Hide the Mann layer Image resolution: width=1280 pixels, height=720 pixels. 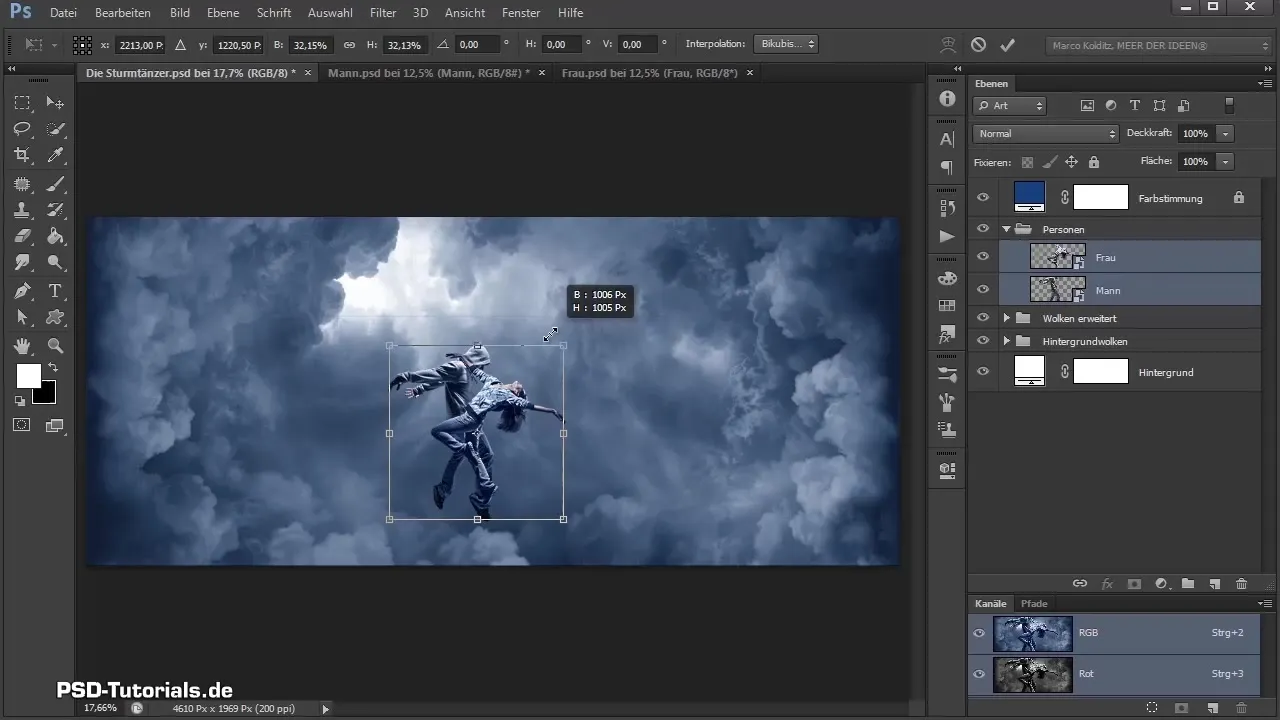click(x=982, y=290)
